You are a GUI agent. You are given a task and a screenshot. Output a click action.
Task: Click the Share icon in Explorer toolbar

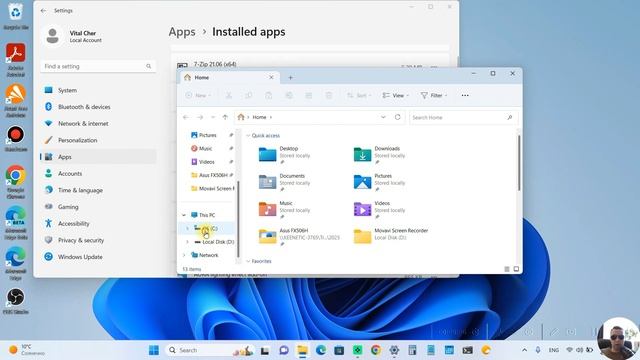pos(309,96)
